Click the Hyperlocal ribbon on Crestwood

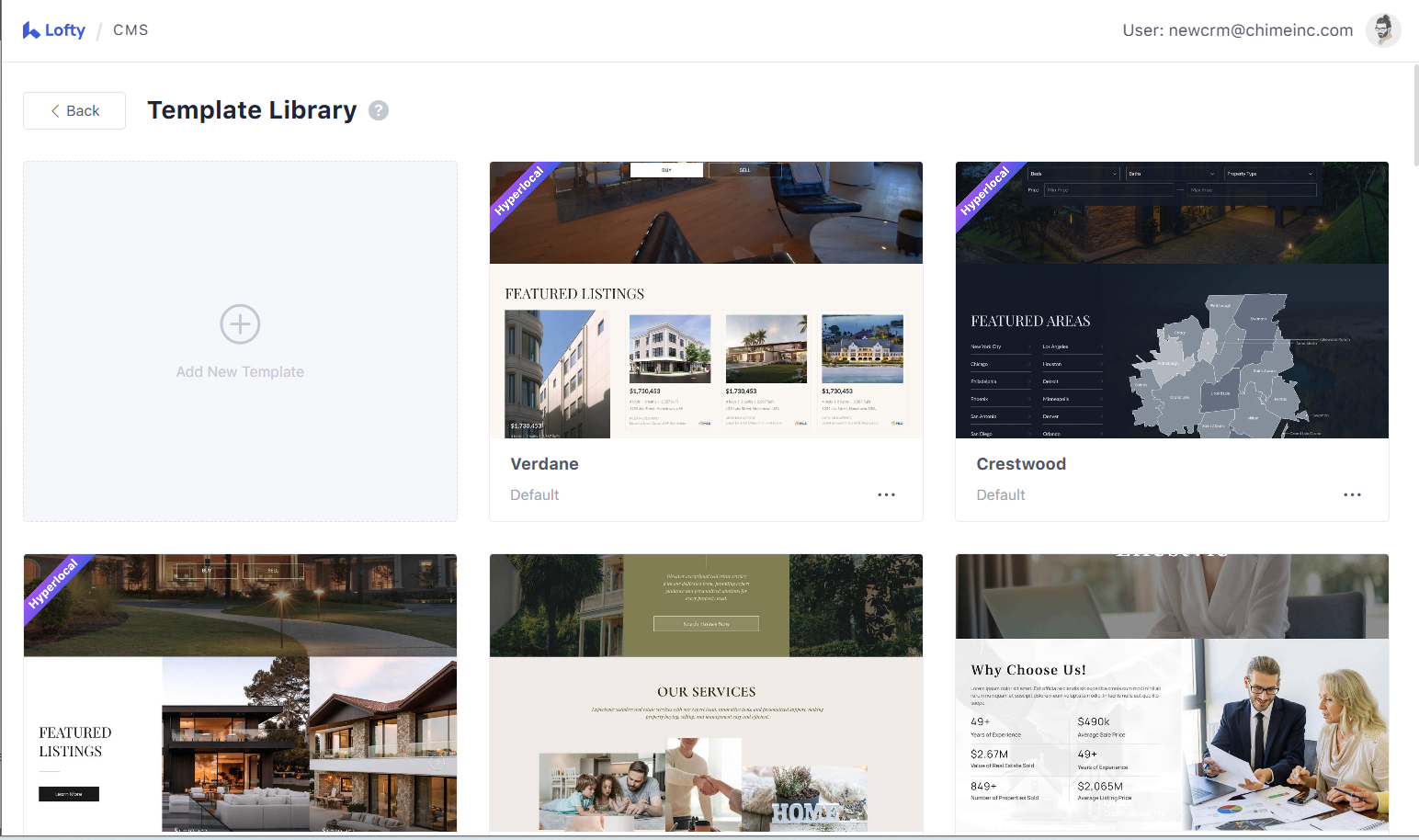[x=985, y=191]
